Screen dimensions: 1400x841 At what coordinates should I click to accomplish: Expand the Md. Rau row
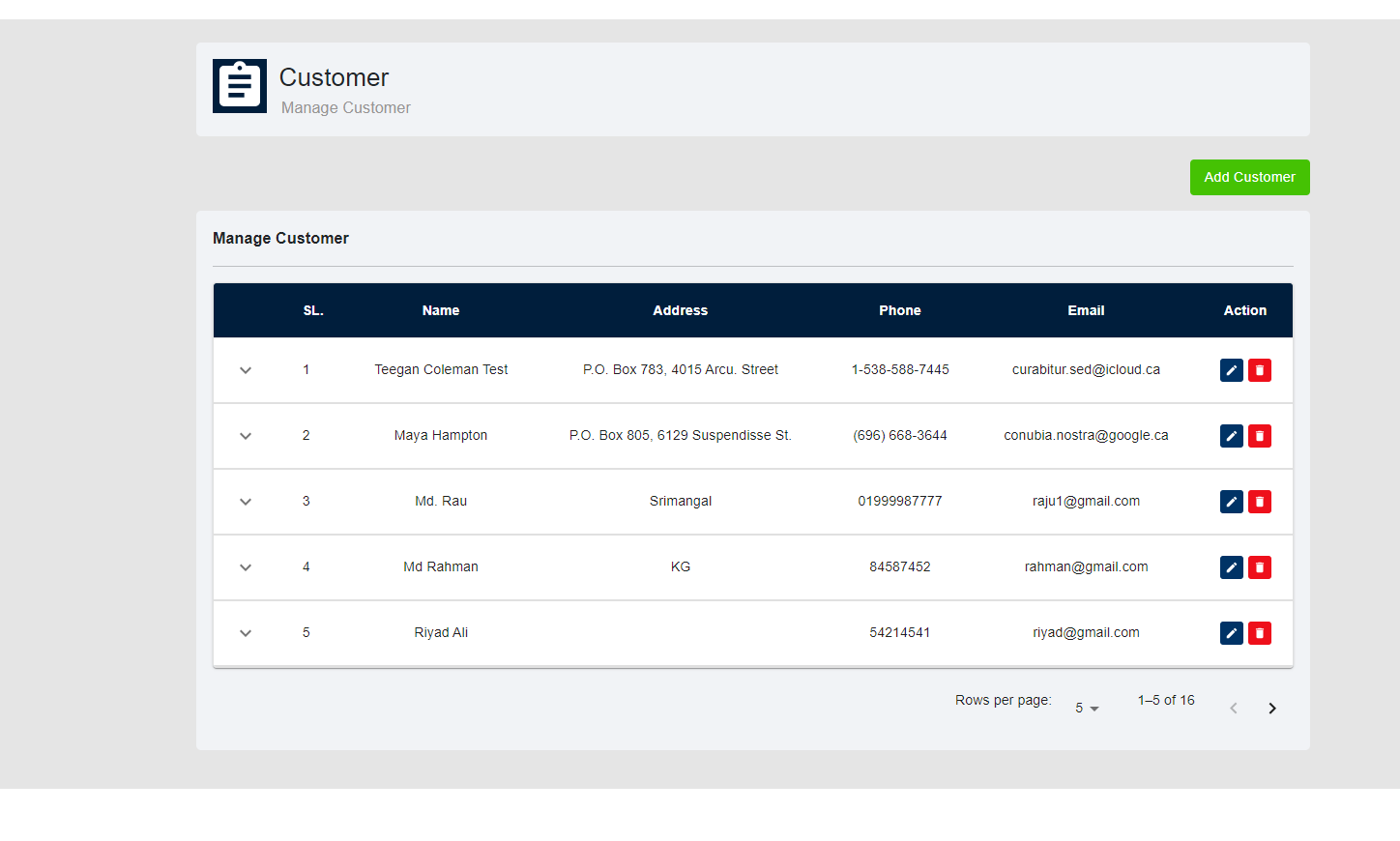[246, 502]
